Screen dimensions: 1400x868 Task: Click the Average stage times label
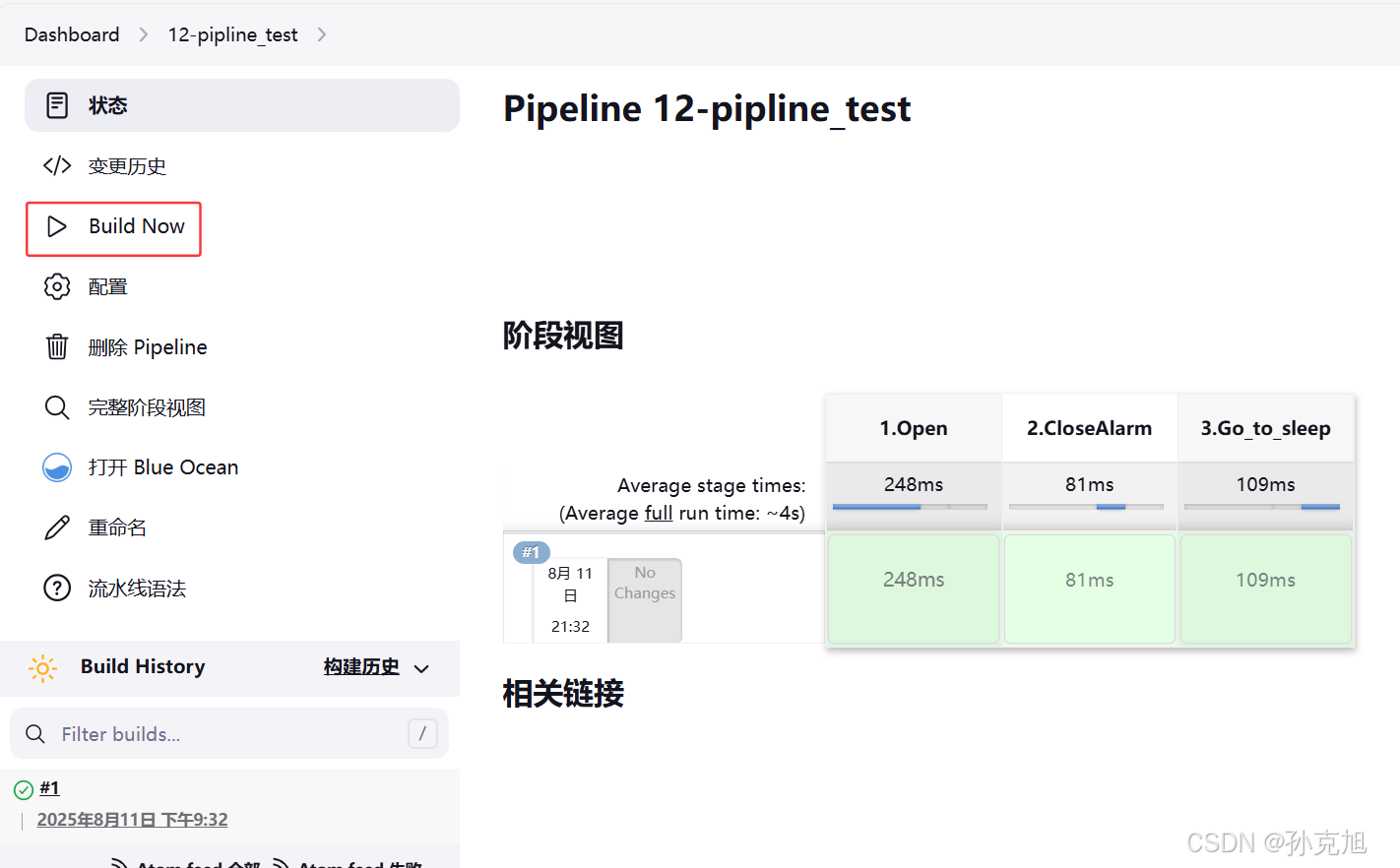[x=711, y=485]
